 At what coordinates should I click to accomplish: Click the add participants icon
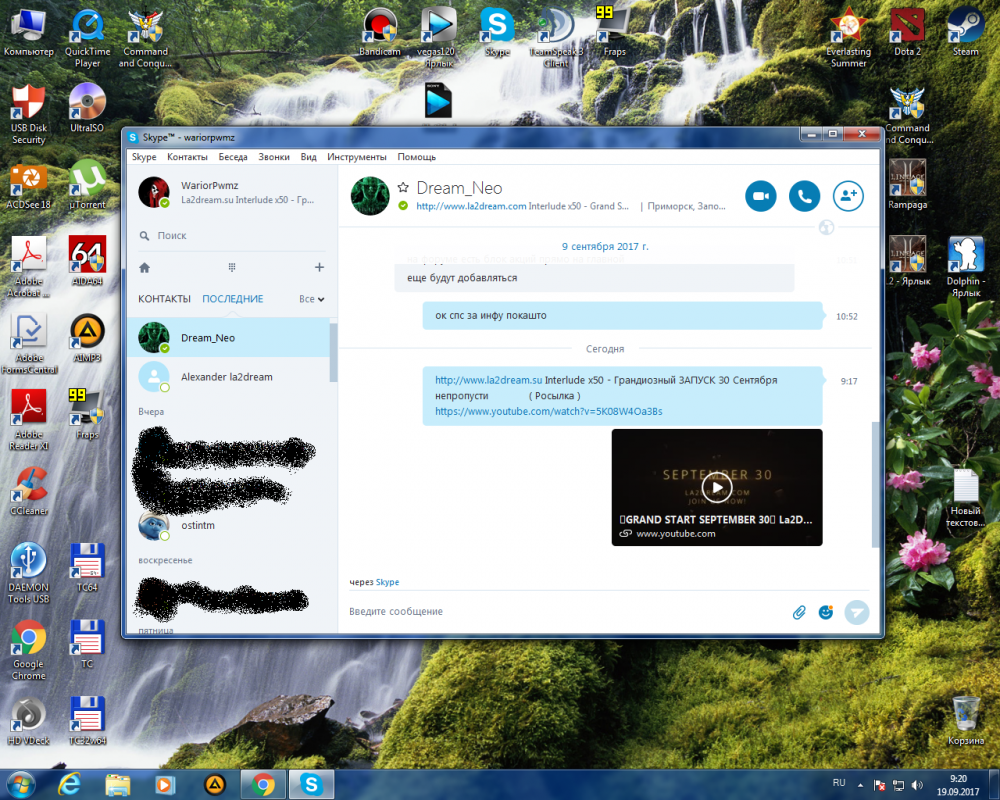click(848, 196)
